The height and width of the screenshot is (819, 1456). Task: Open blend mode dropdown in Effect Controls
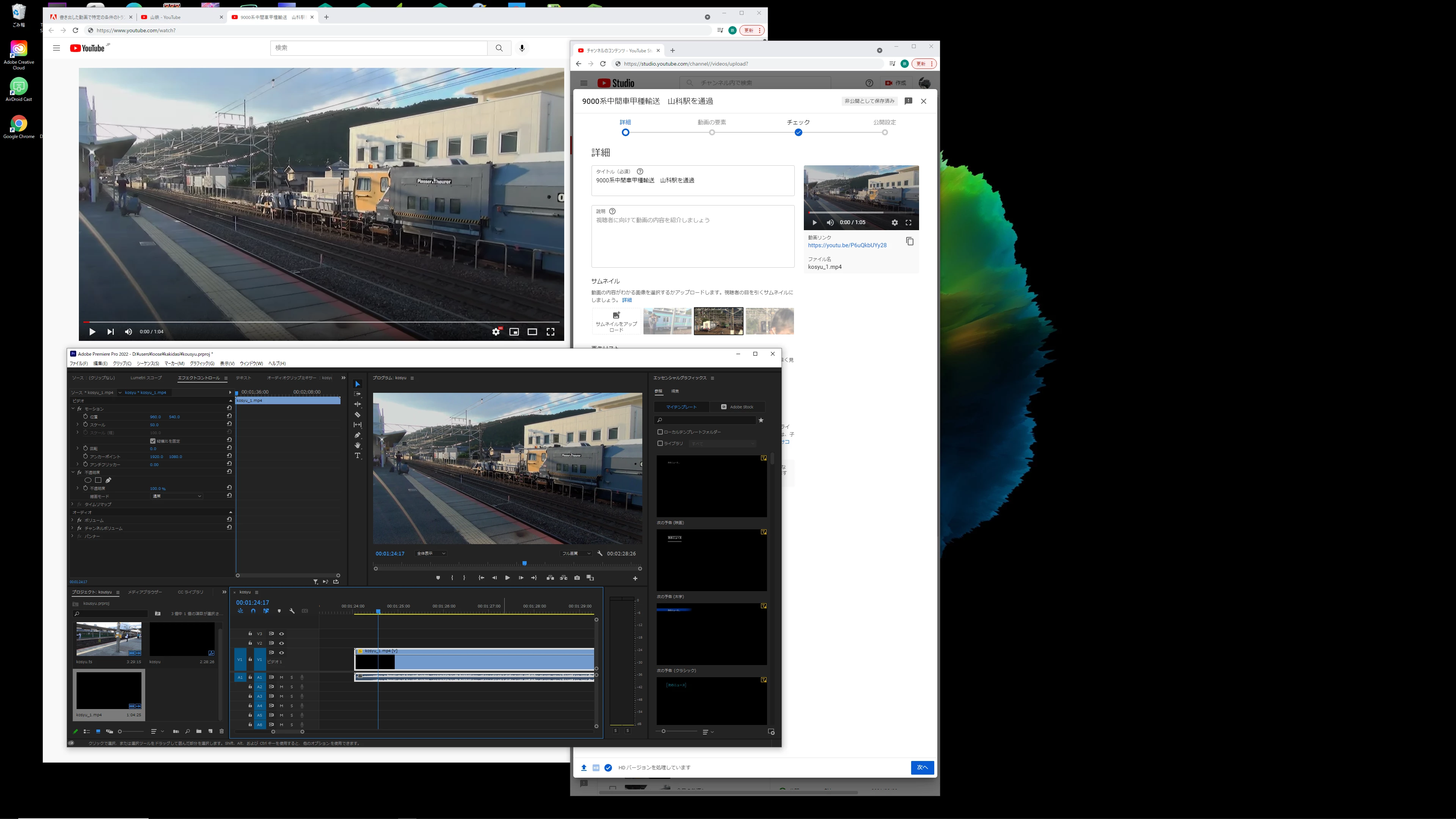click(x=176, y=496)
